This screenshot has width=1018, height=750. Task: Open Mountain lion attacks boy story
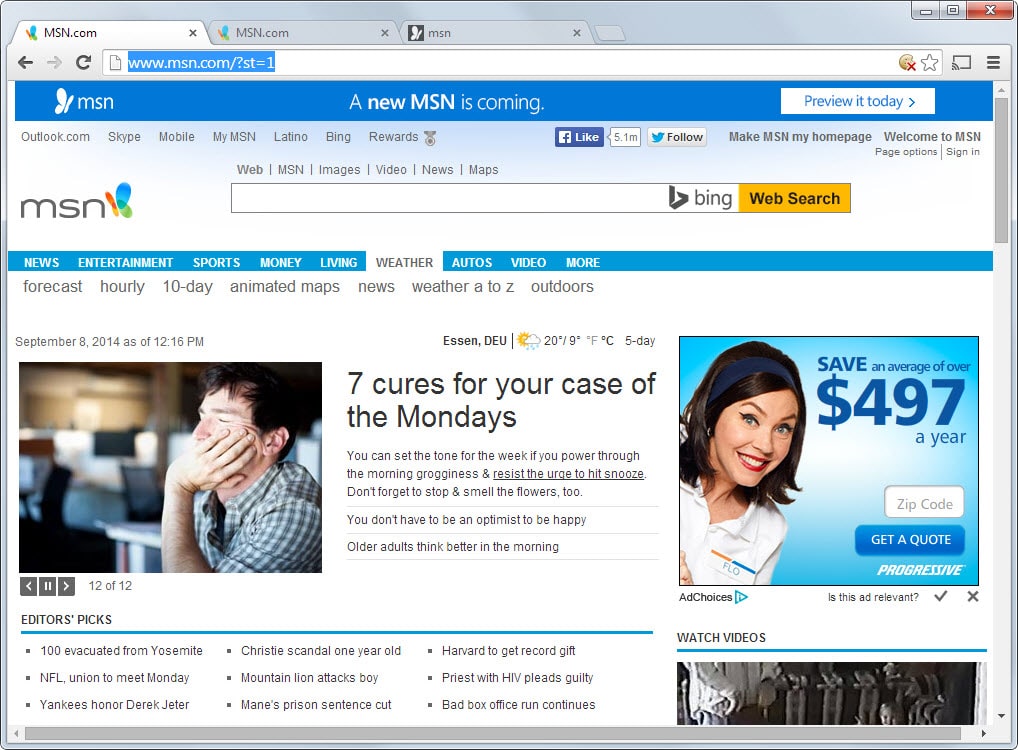pos(309,678)
